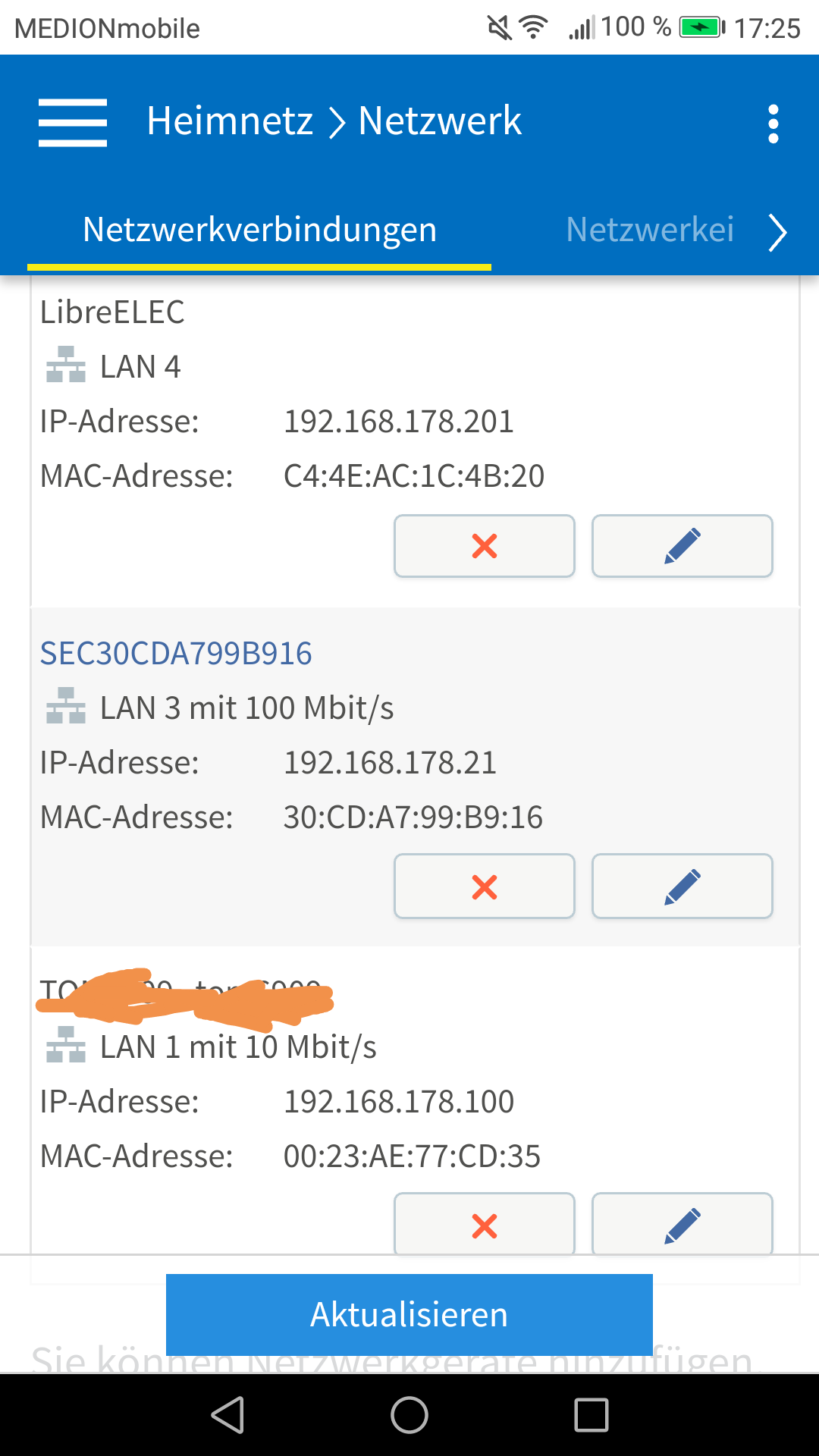819x1456 pixels.
Task: Tap the LAN 3 network icon
Action: pyautogui.click(x=66, y=706)
